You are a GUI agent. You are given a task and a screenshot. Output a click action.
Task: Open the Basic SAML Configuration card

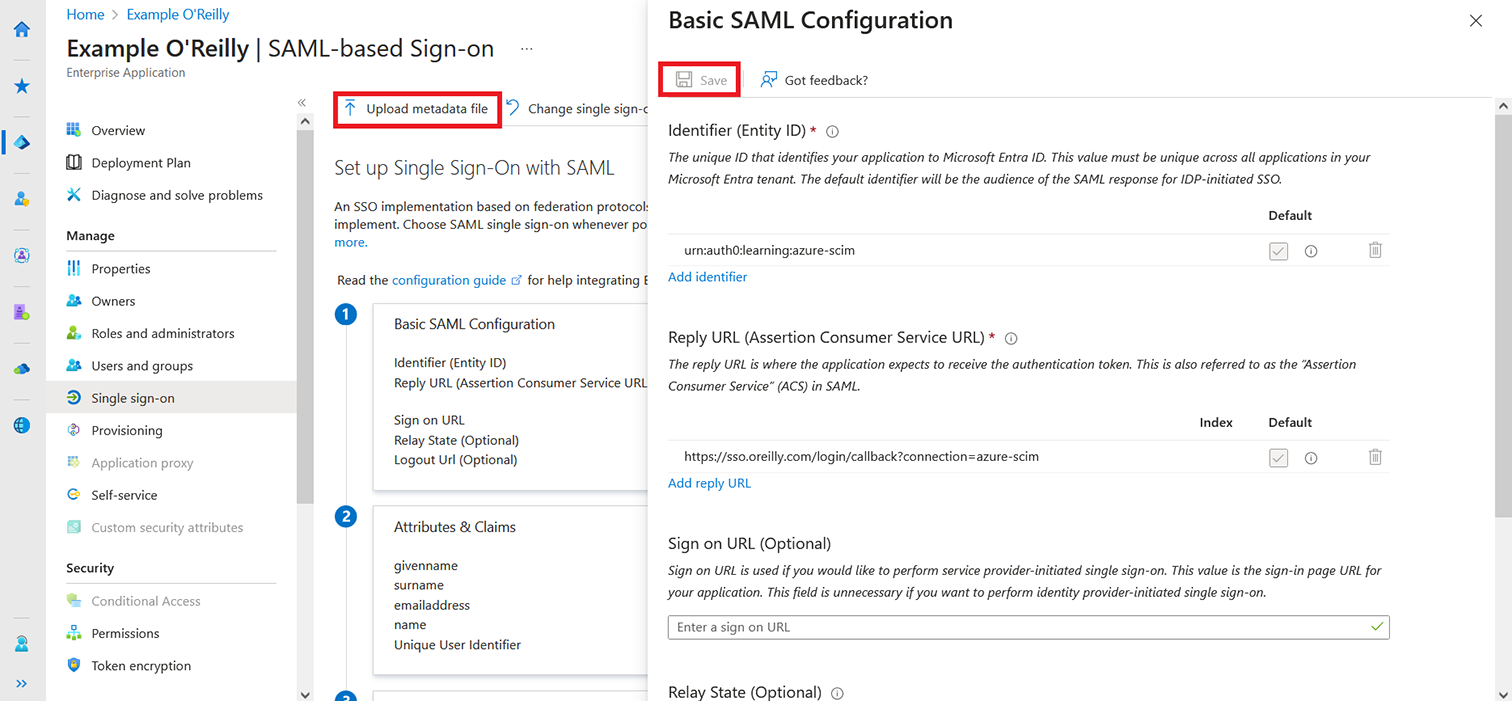pyautogui.click(x=510, y=397)
